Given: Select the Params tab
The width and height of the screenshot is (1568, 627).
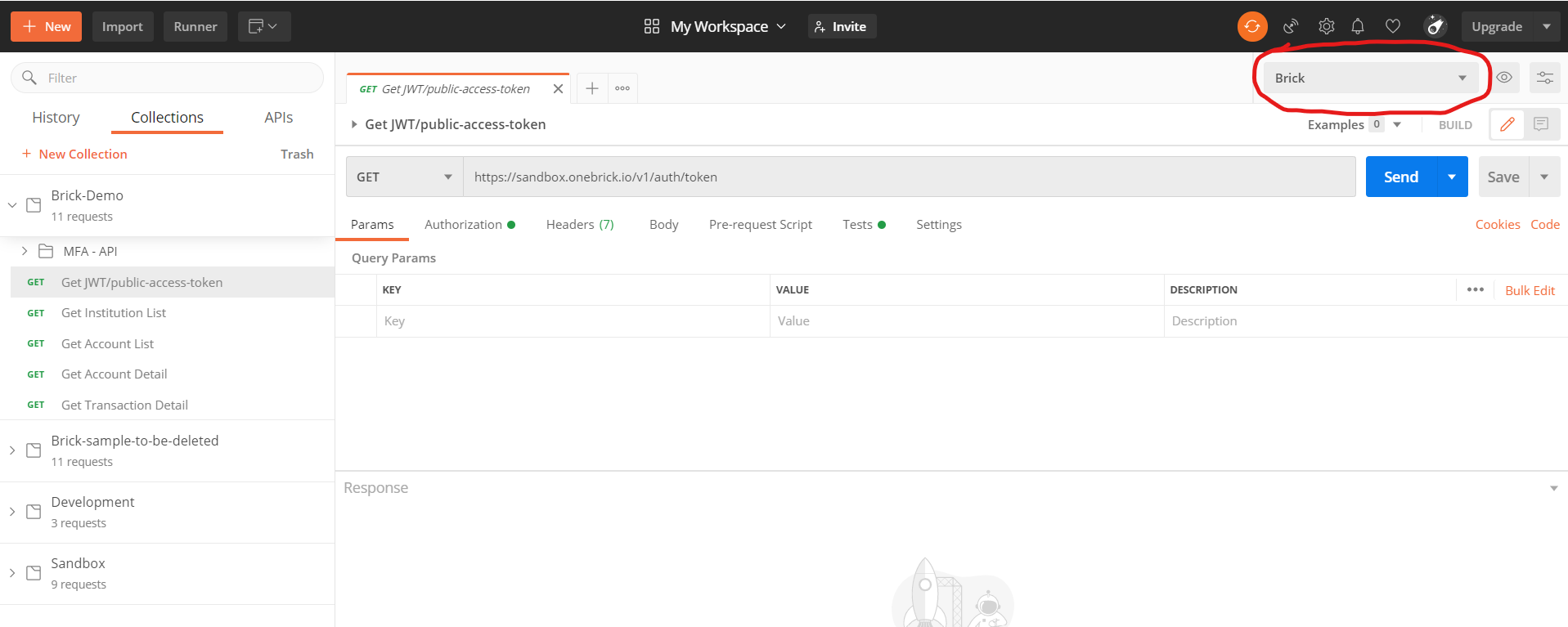Looking at the screenshot, I should [x=372, y=224].
